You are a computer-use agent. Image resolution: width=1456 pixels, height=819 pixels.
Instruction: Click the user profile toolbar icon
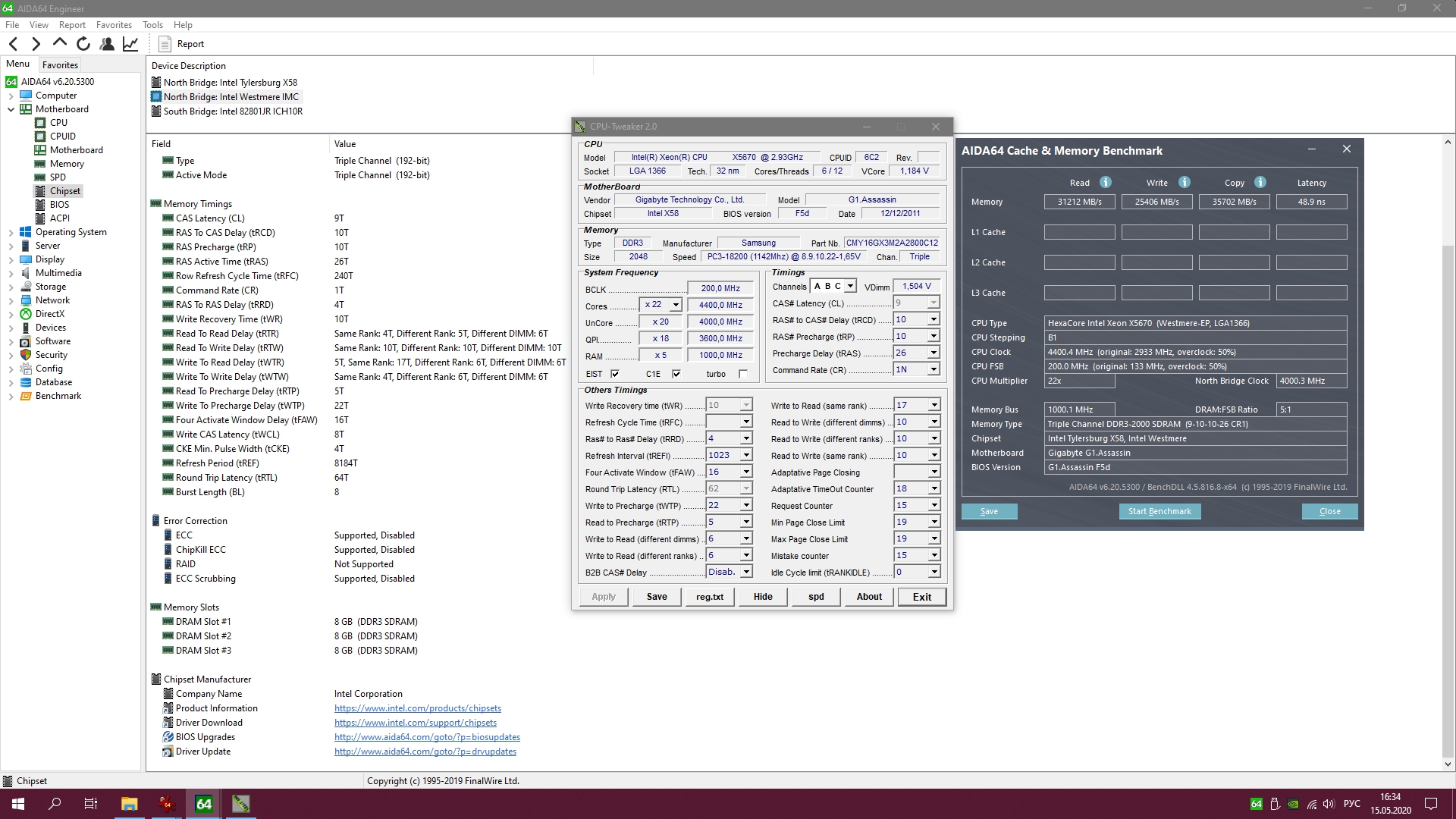pos(107,44)
